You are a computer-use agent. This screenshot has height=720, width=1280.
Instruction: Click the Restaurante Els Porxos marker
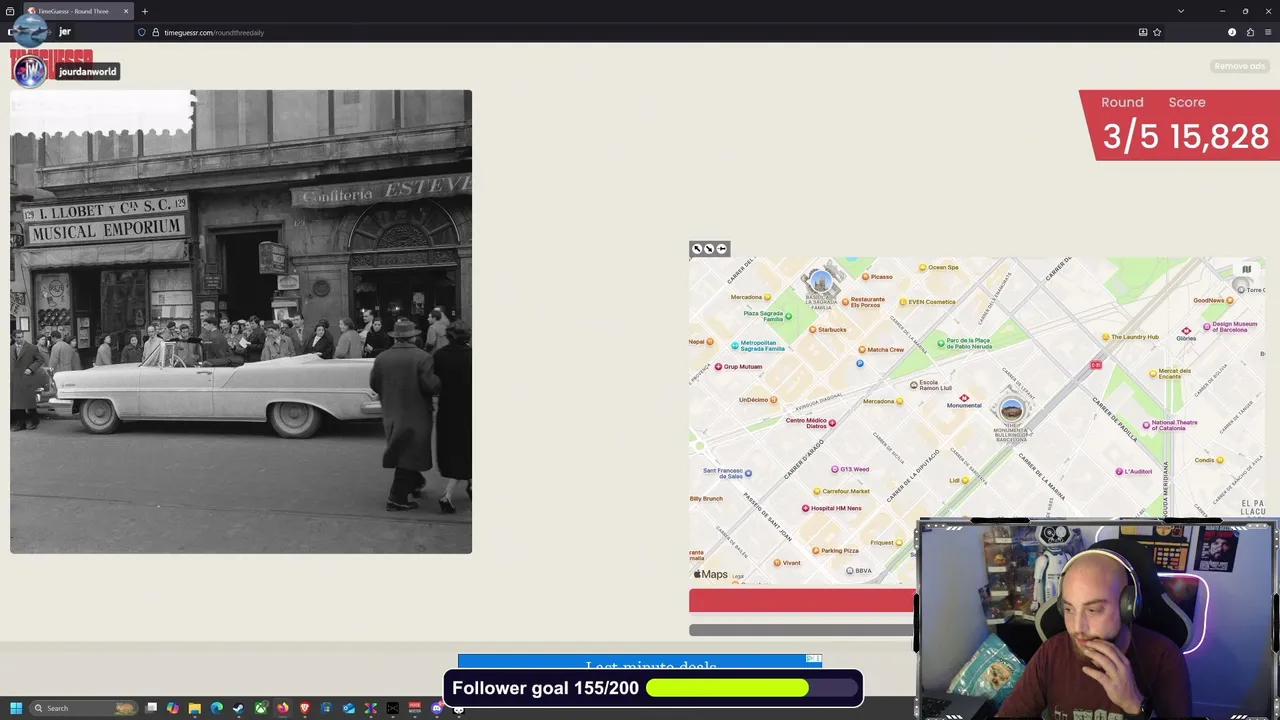pos(845,301)
